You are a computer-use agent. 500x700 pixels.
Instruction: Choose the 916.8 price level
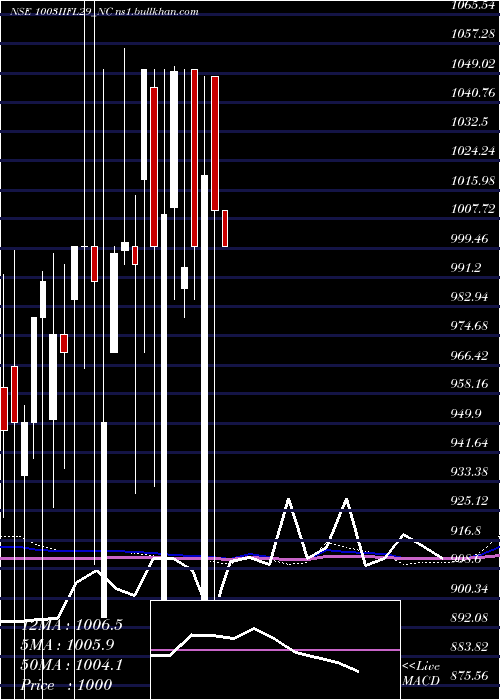[467, 530]
